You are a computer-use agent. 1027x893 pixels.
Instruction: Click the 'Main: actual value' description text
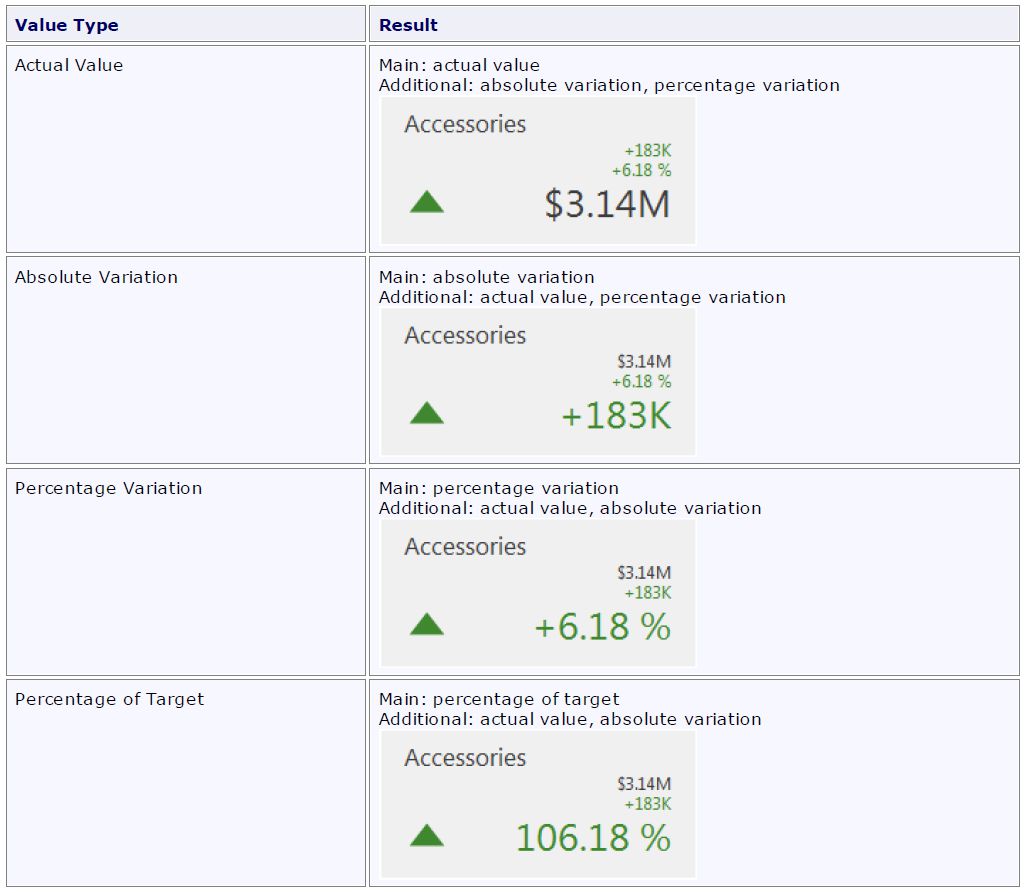pyautogui.click(x=459, y=65)
